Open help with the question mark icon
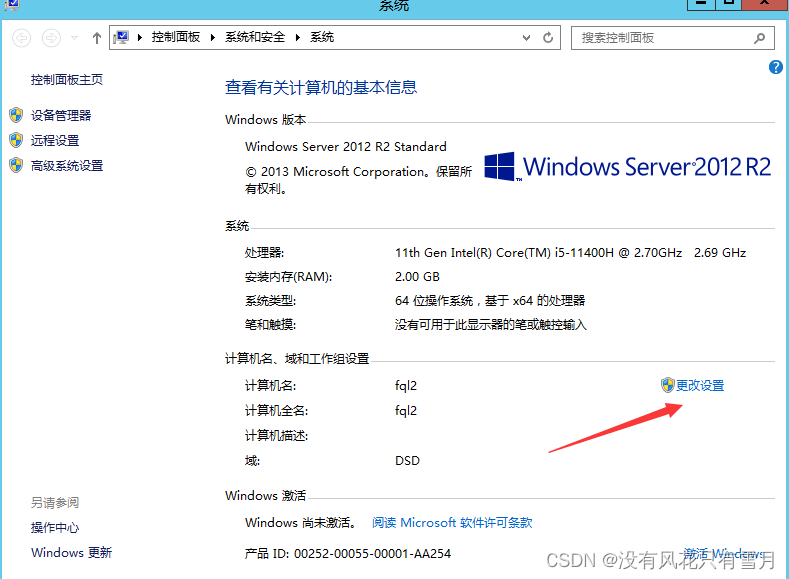Screen dimensions: 789x579 775,67
